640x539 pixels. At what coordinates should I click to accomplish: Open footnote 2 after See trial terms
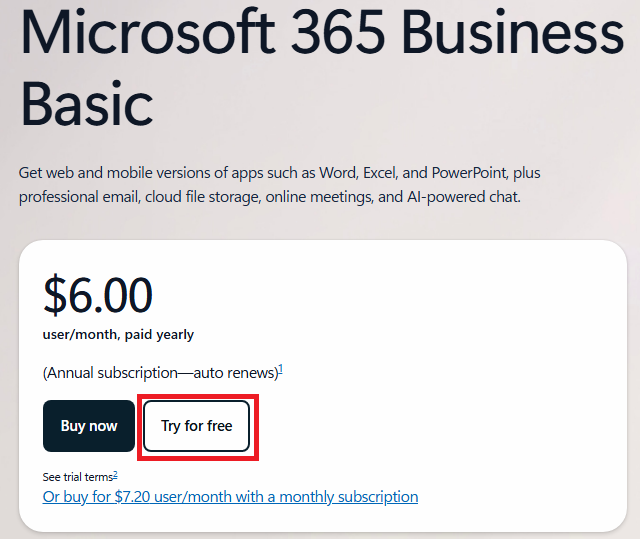pos(116,475)
